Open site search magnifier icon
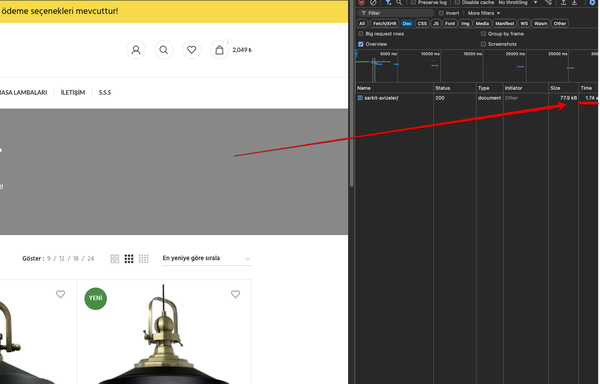This screenshot has height=384, width=600. tap(164, 50)
